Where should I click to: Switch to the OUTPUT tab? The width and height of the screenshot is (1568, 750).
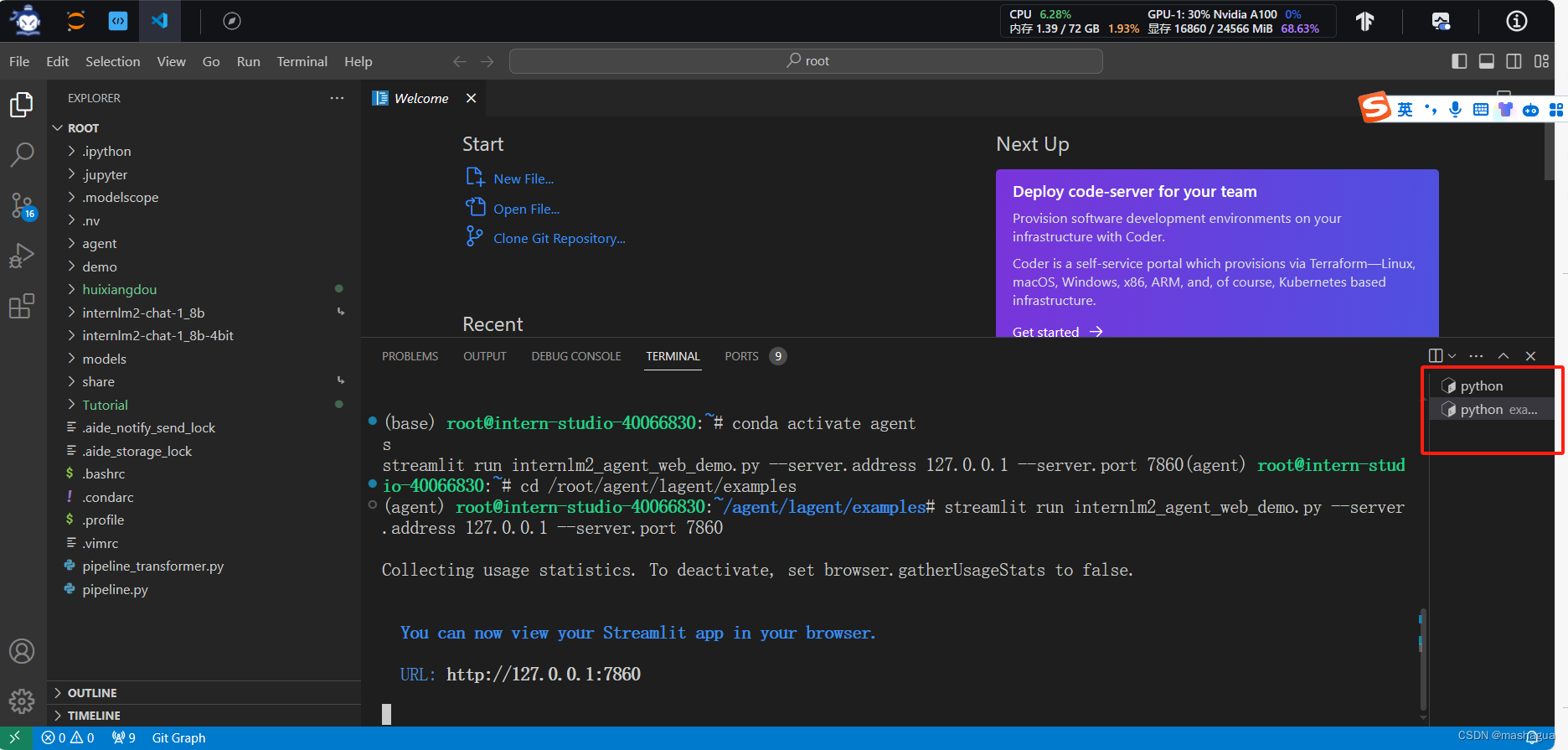coord(484,356)
